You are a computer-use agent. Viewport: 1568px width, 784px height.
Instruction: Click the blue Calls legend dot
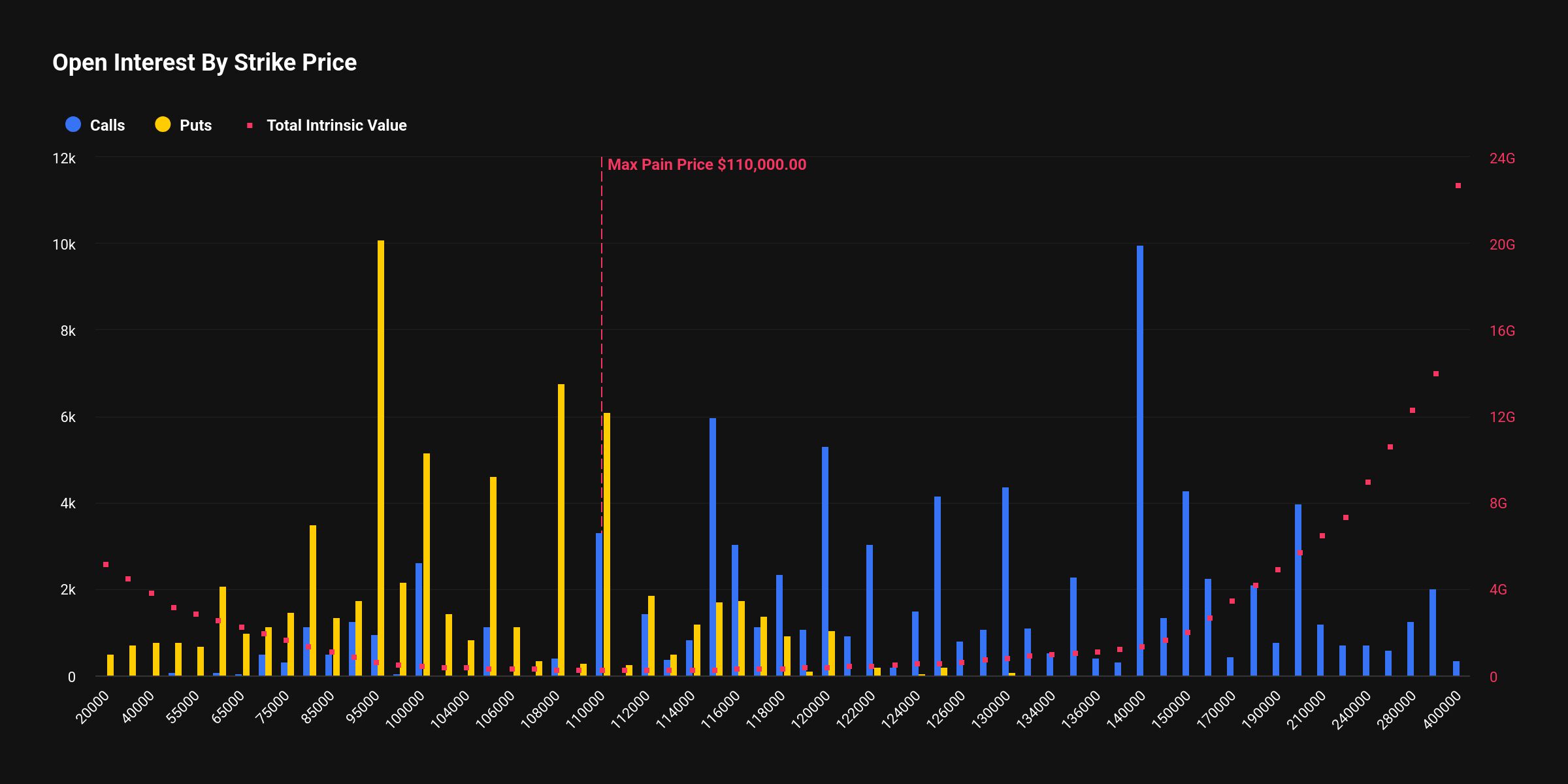(73, 125)
